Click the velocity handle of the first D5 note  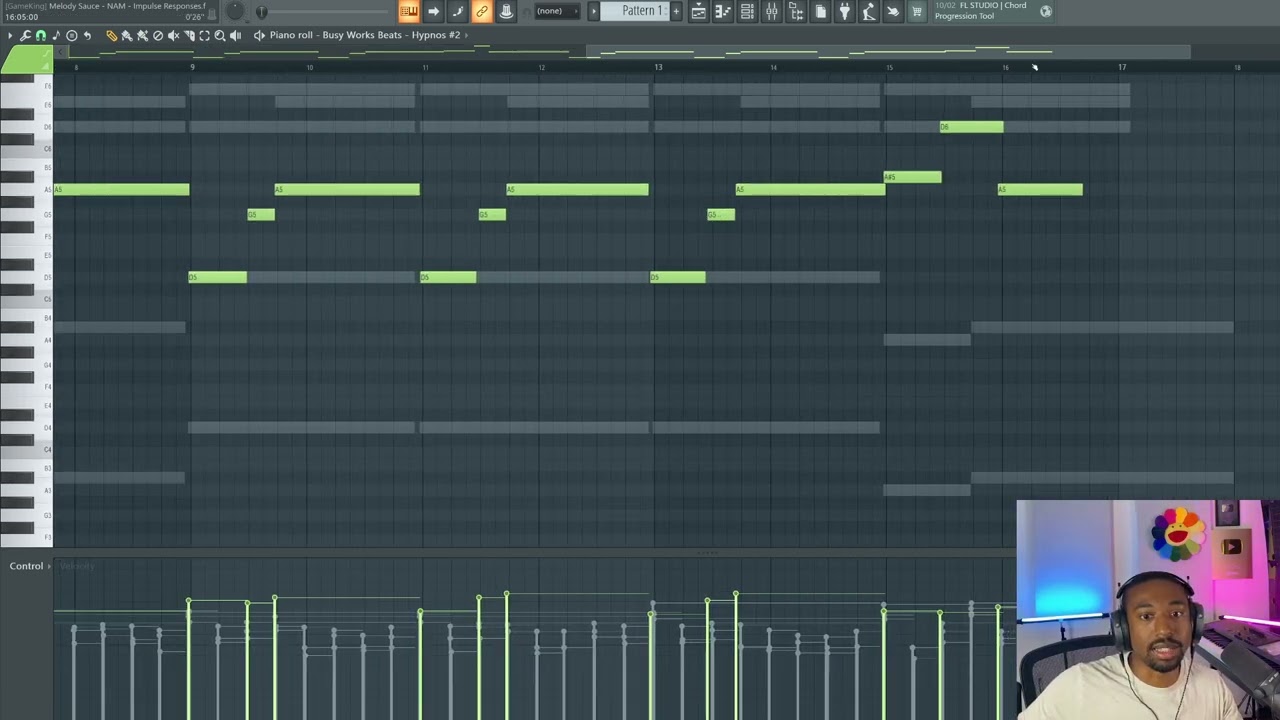pyautogui.click(x=189, y=602)
